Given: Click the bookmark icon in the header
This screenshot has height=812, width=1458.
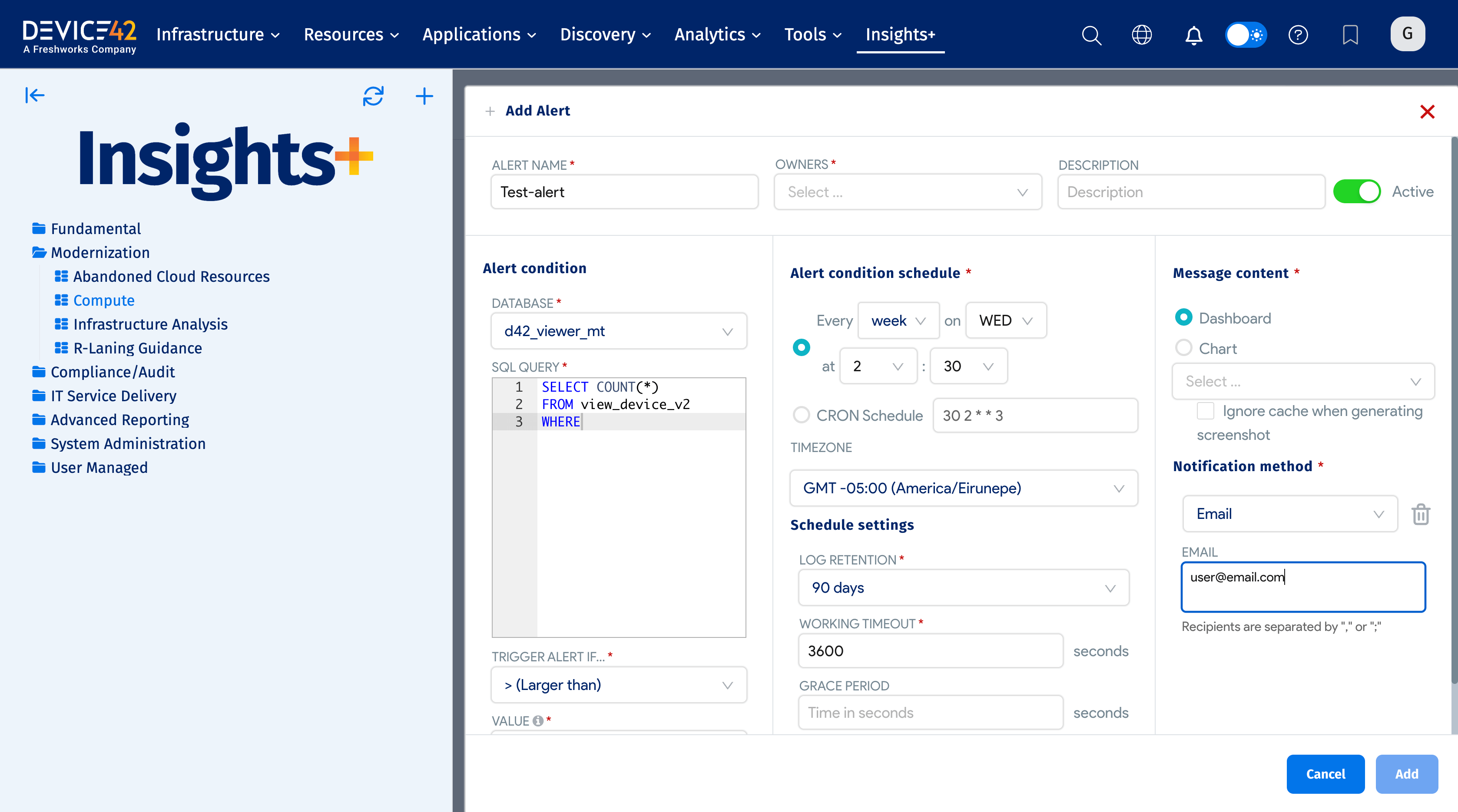Looking at the screenshot, I should (1350, 35).
